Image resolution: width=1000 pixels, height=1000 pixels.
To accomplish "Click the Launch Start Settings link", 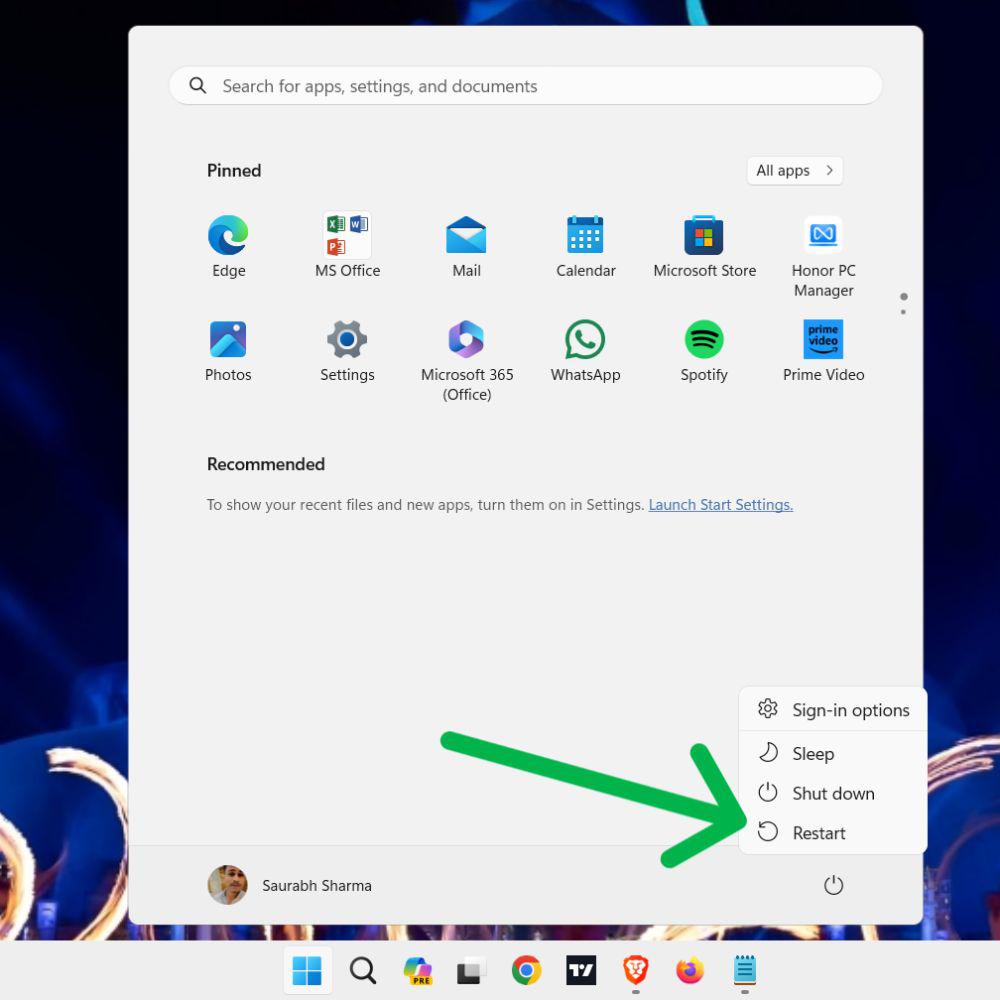I will pyautogui.click(x=721, y=504).
